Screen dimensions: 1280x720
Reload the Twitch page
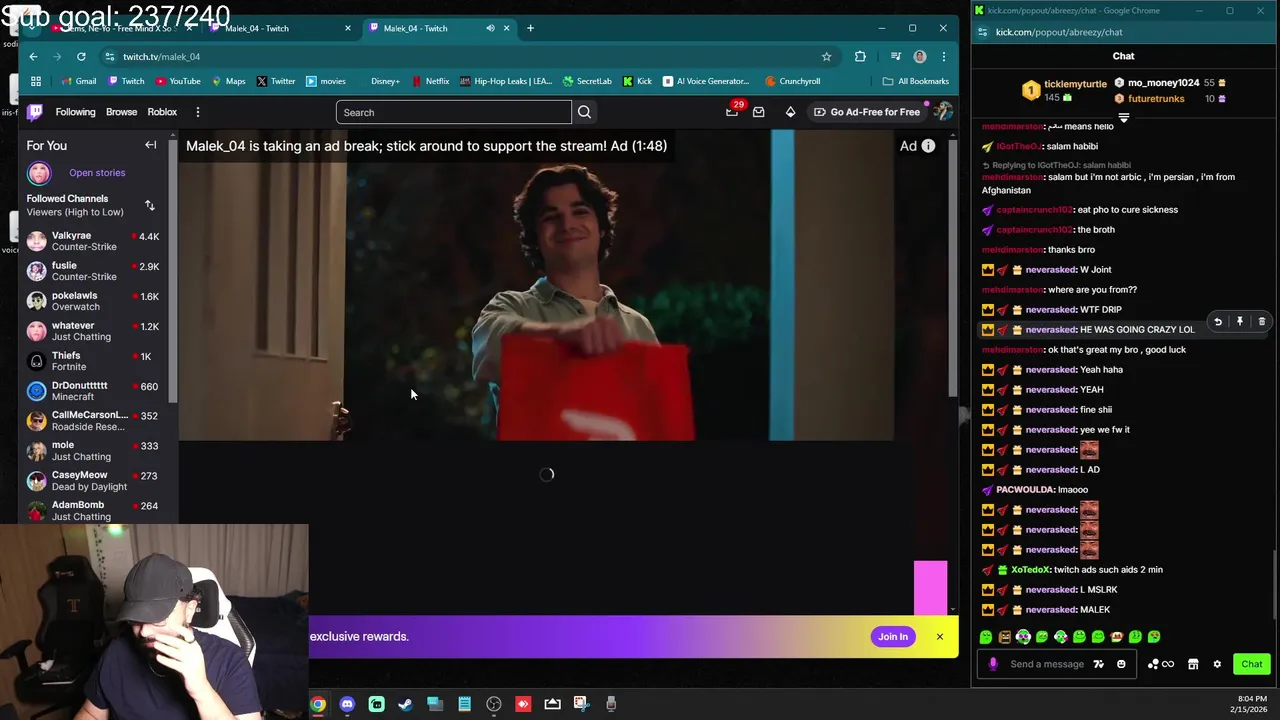[81, 57]
